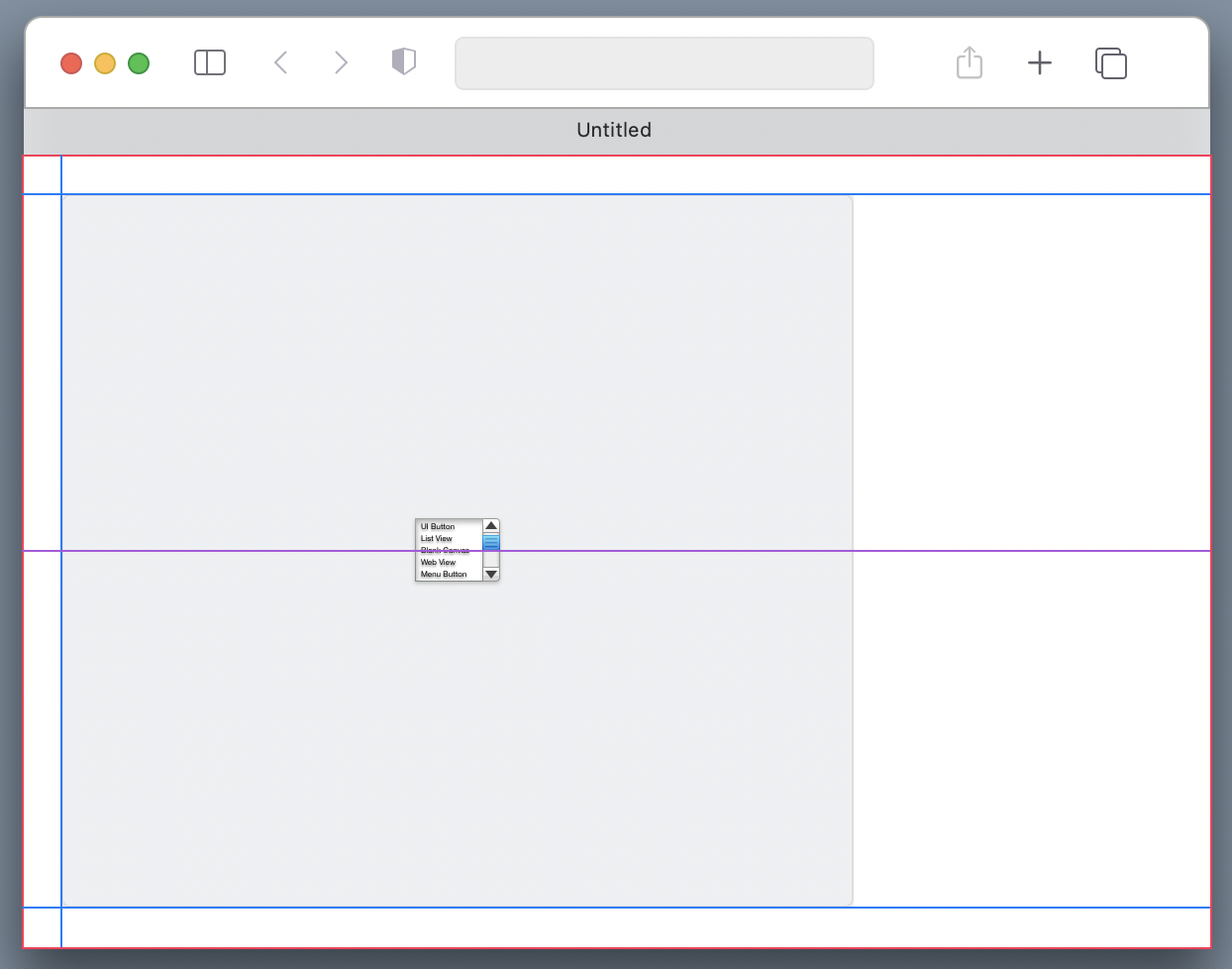Screen dimensions: 1232x969
Task: Show the tab overview icon
Action: [x=1111, y=63]
